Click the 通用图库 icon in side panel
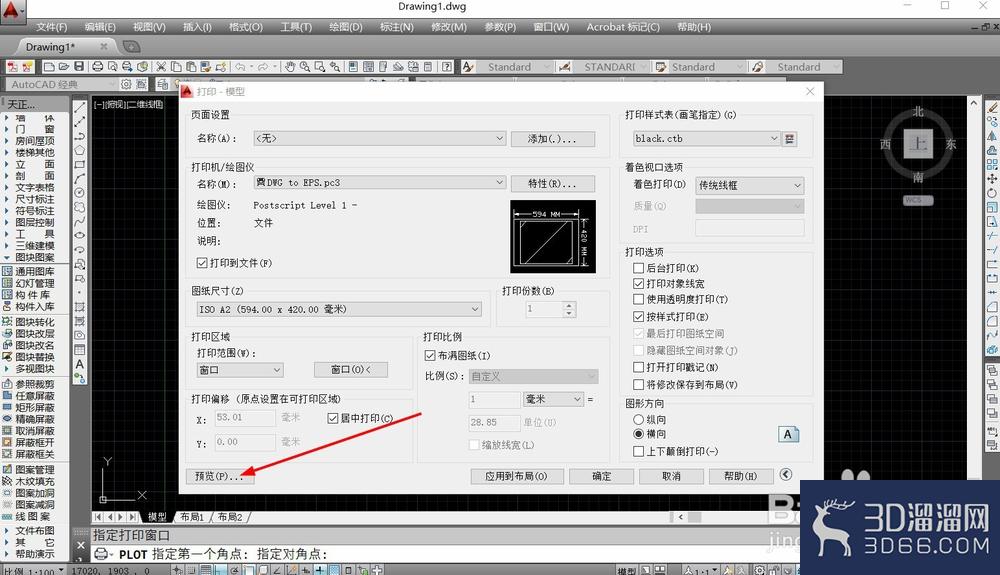Viewport: 1000px width, 575px height. pos(8,271)
